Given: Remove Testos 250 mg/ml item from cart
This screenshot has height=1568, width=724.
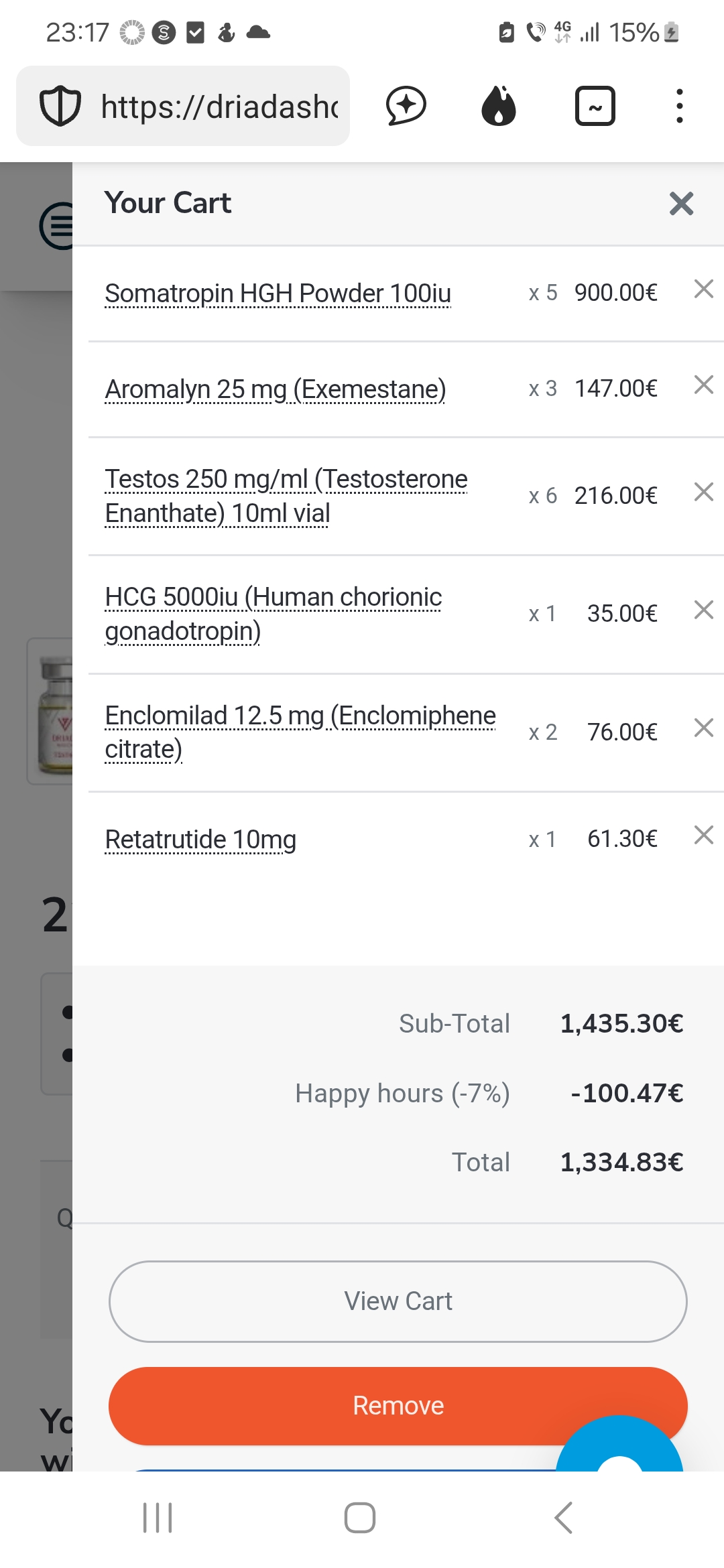Looking at the screenshot, I should pos(703,493).
